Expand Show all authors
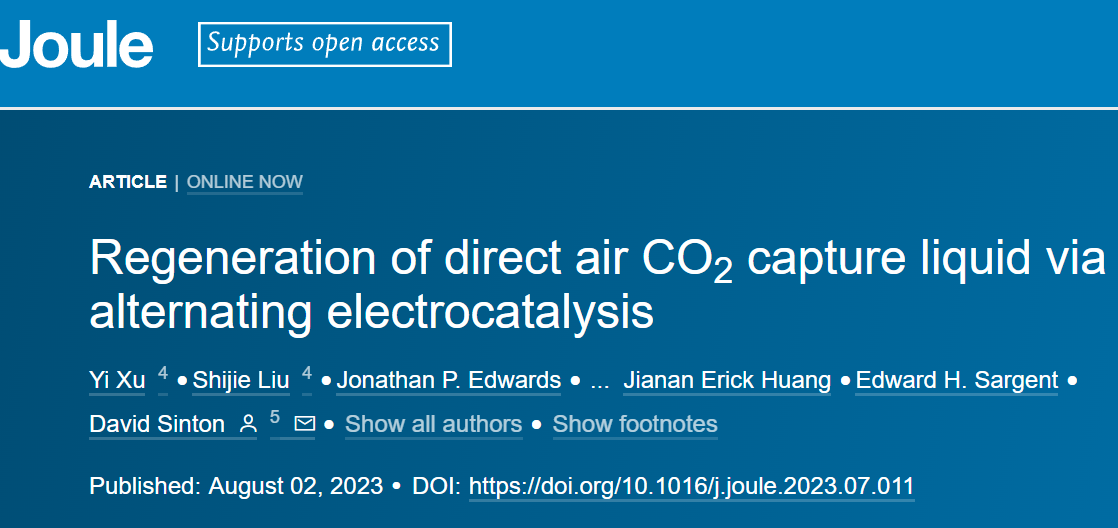 [434, 425]
